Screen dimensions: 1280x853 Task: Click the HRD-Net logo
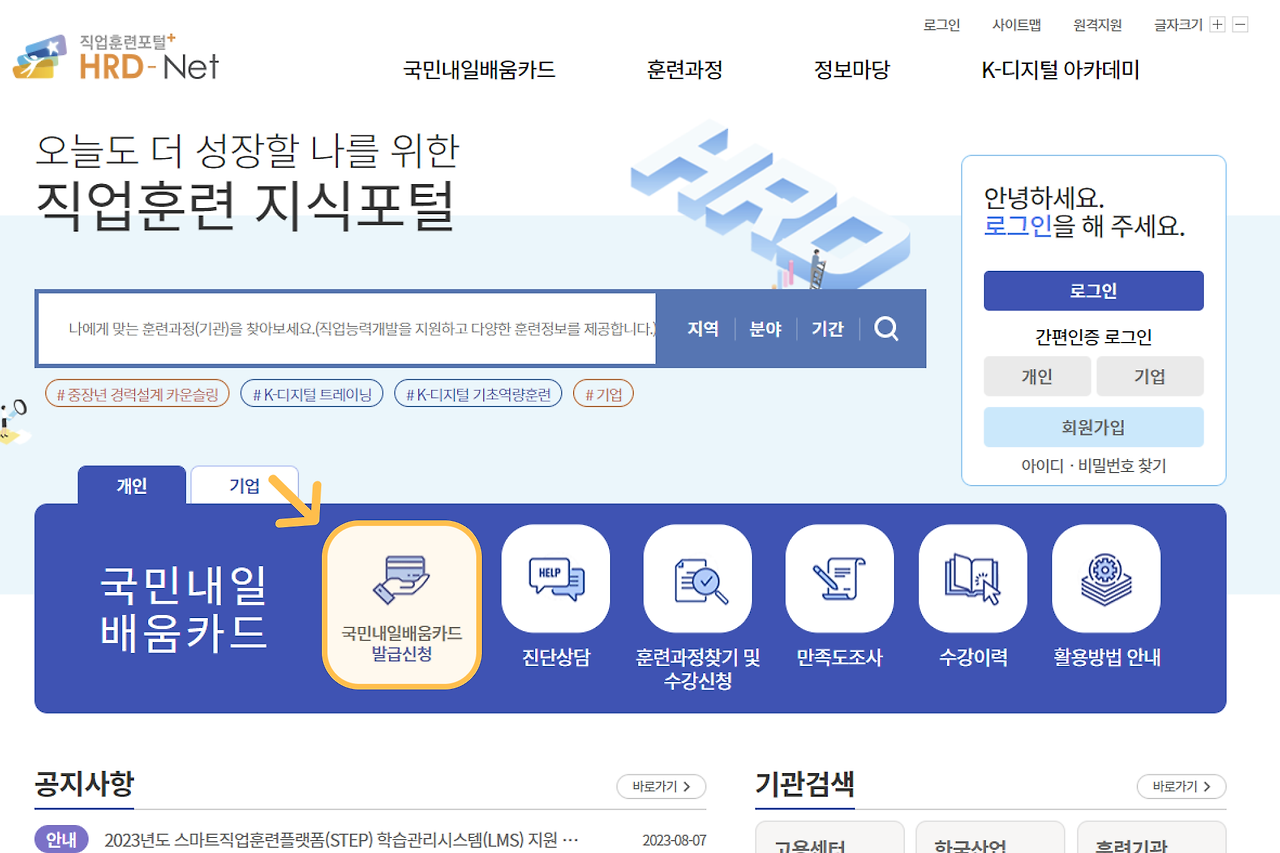(x=113, y=58)
